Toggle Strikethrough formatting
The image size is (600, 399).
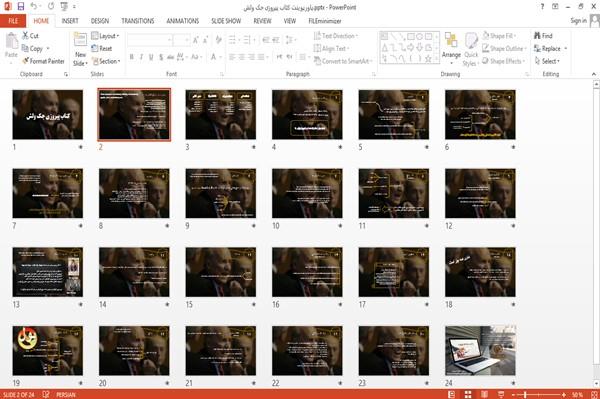pyautogui.click(x=170, y=57)
